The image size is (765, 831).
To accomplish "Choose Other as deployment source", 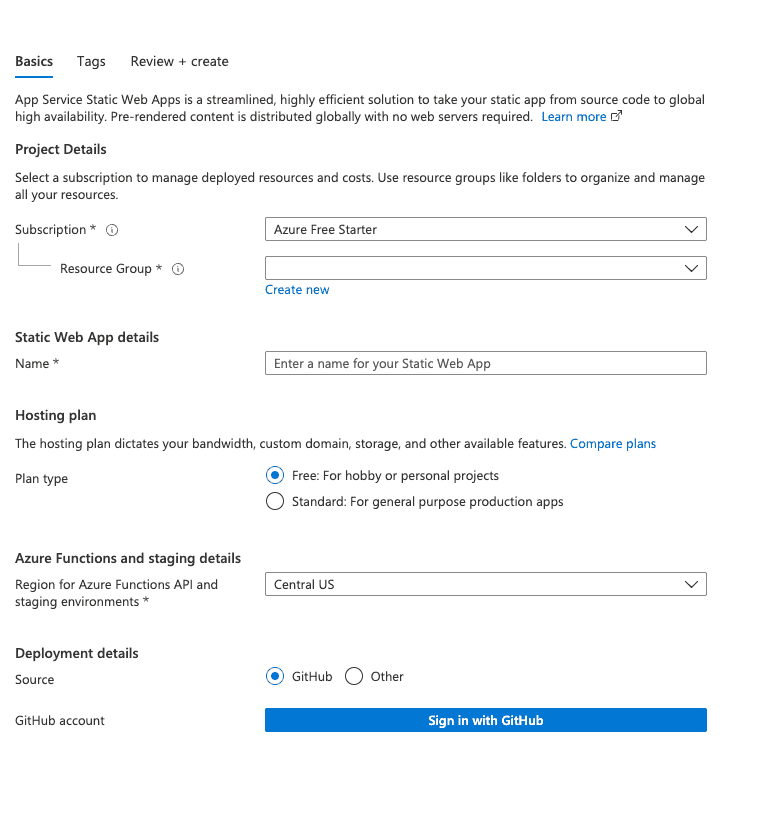I will point(354,677).
